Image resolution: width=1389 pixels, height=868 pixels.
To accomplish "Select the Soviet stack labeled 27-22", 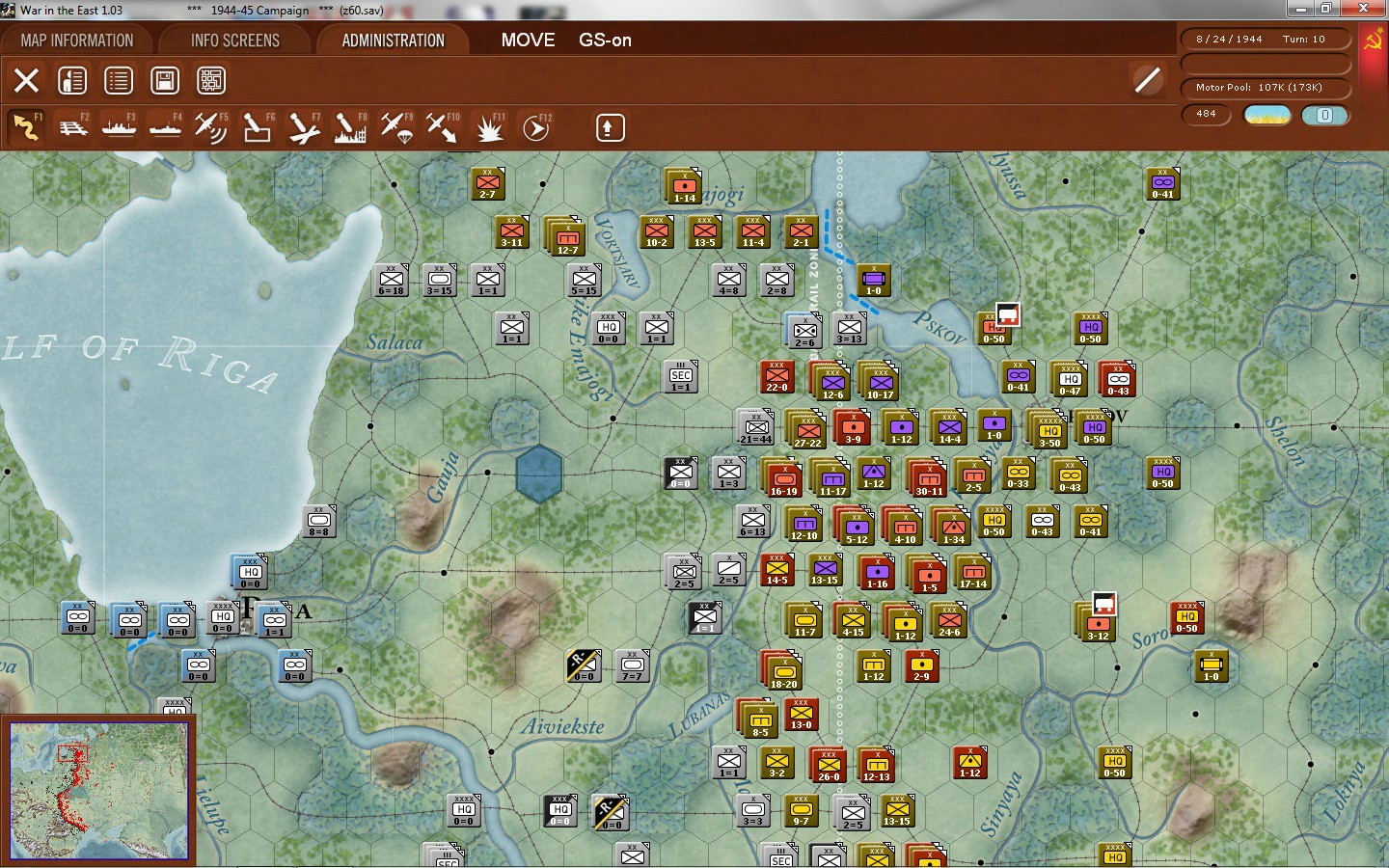I will click(807, 429).
